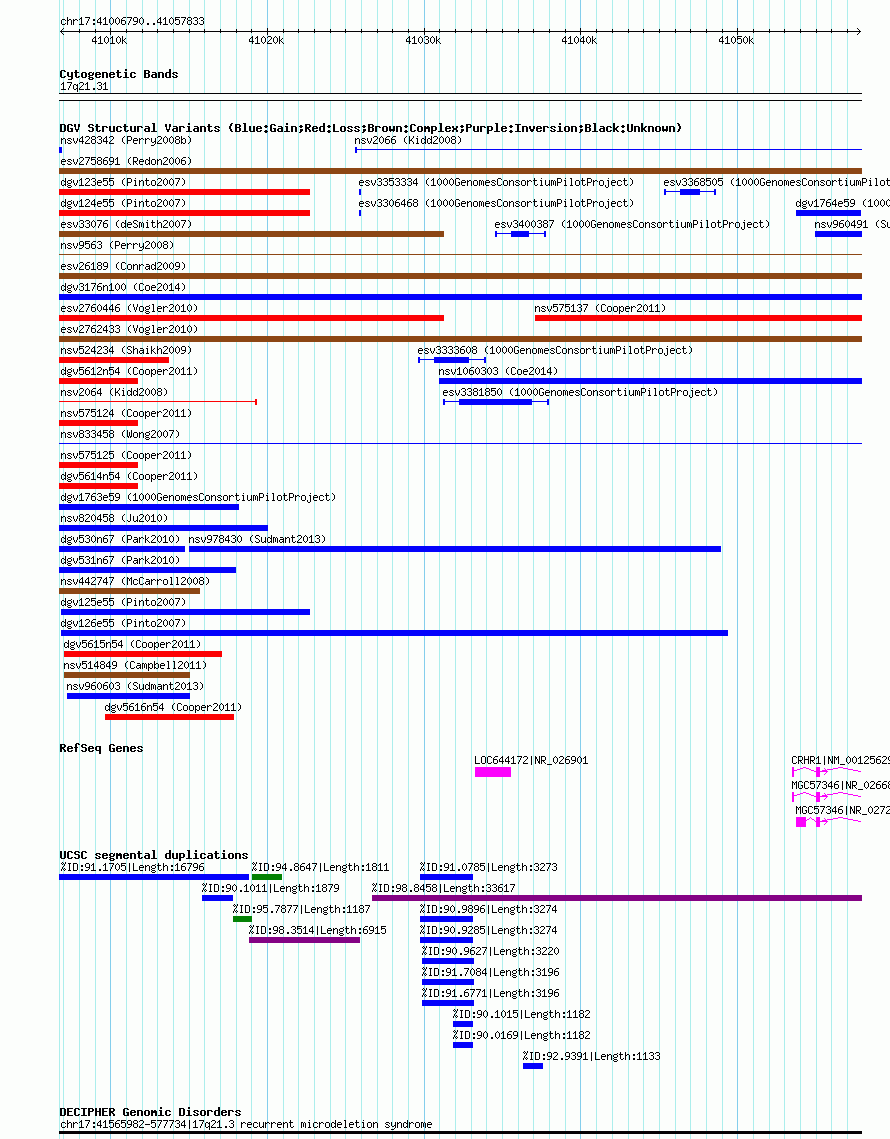Select the esv33076 (deSmith2007) complex bar

tap(251, 234)
